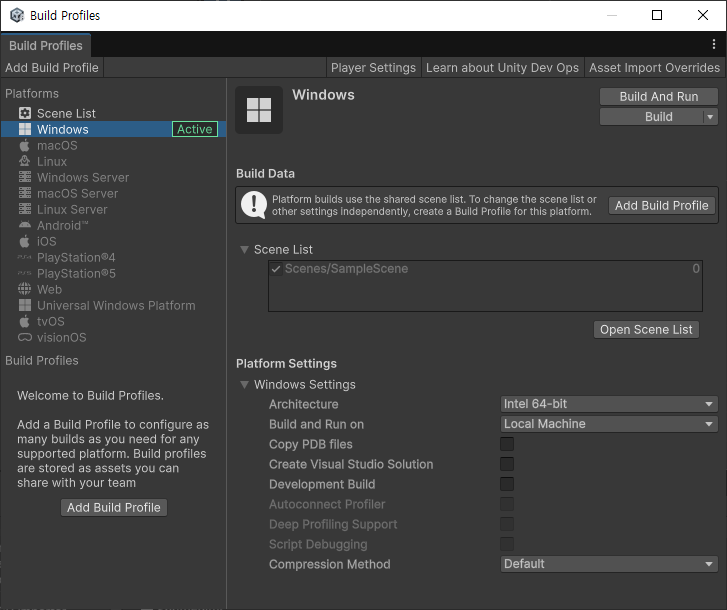Click the macOS Server icon

(25, 193)
